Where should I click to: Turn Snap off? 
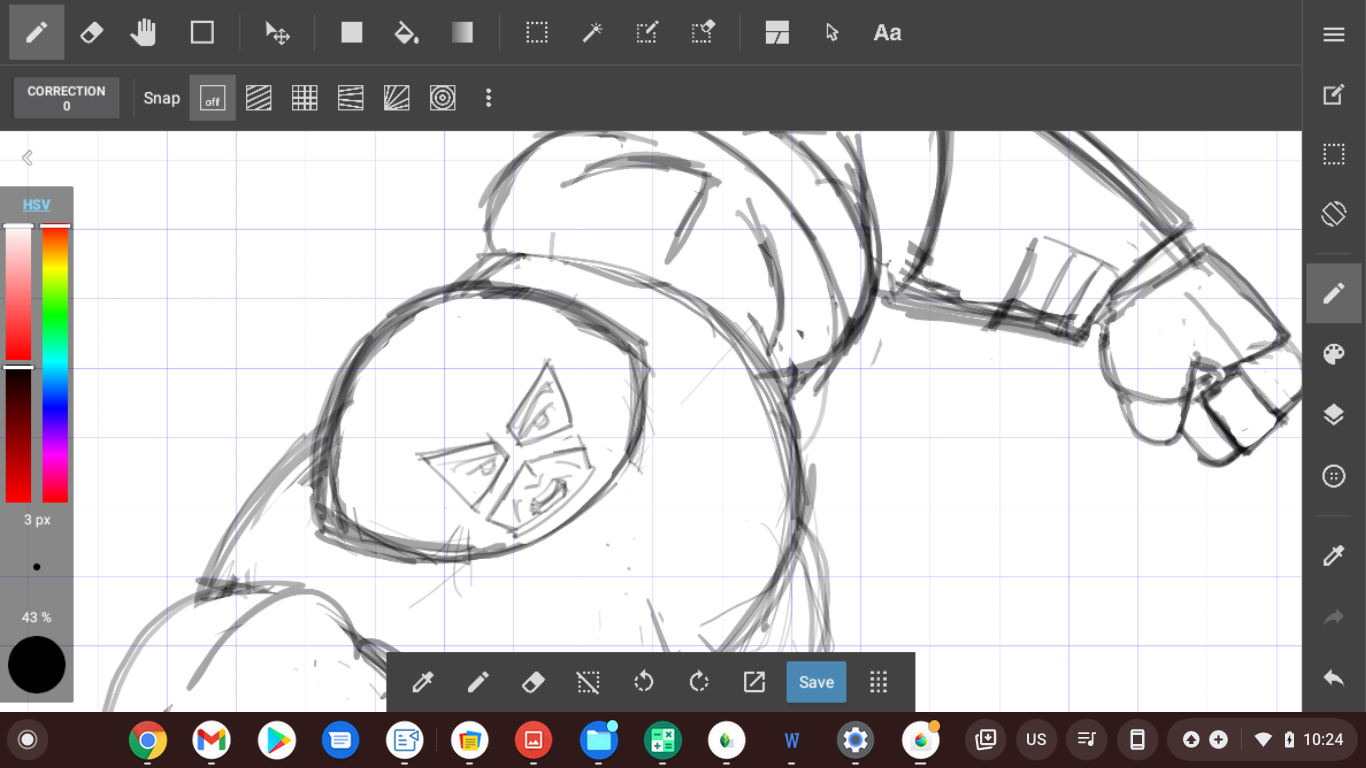[212, 98]
